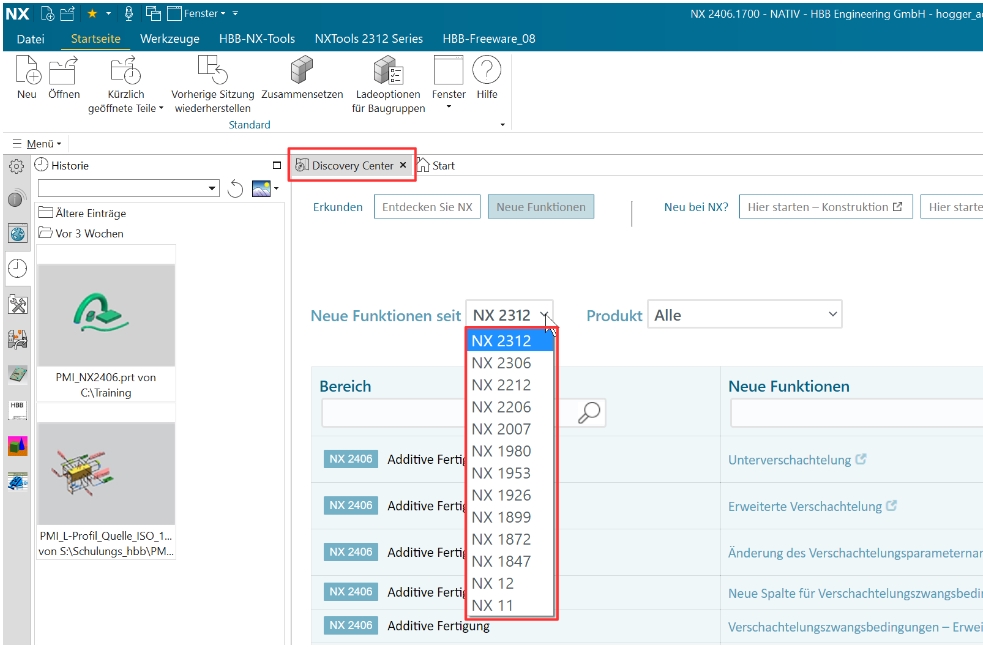Screen dimensions: 983x650
Task: Switch to the Werkzeuge tab
Action: tap(170, 39)
